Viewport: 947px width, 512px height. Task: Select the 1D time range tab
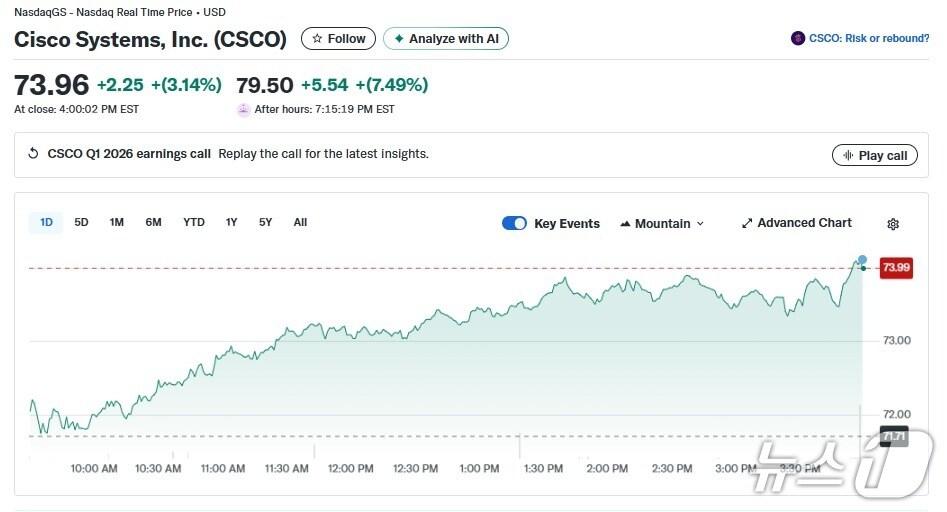(x=46, y=223)
